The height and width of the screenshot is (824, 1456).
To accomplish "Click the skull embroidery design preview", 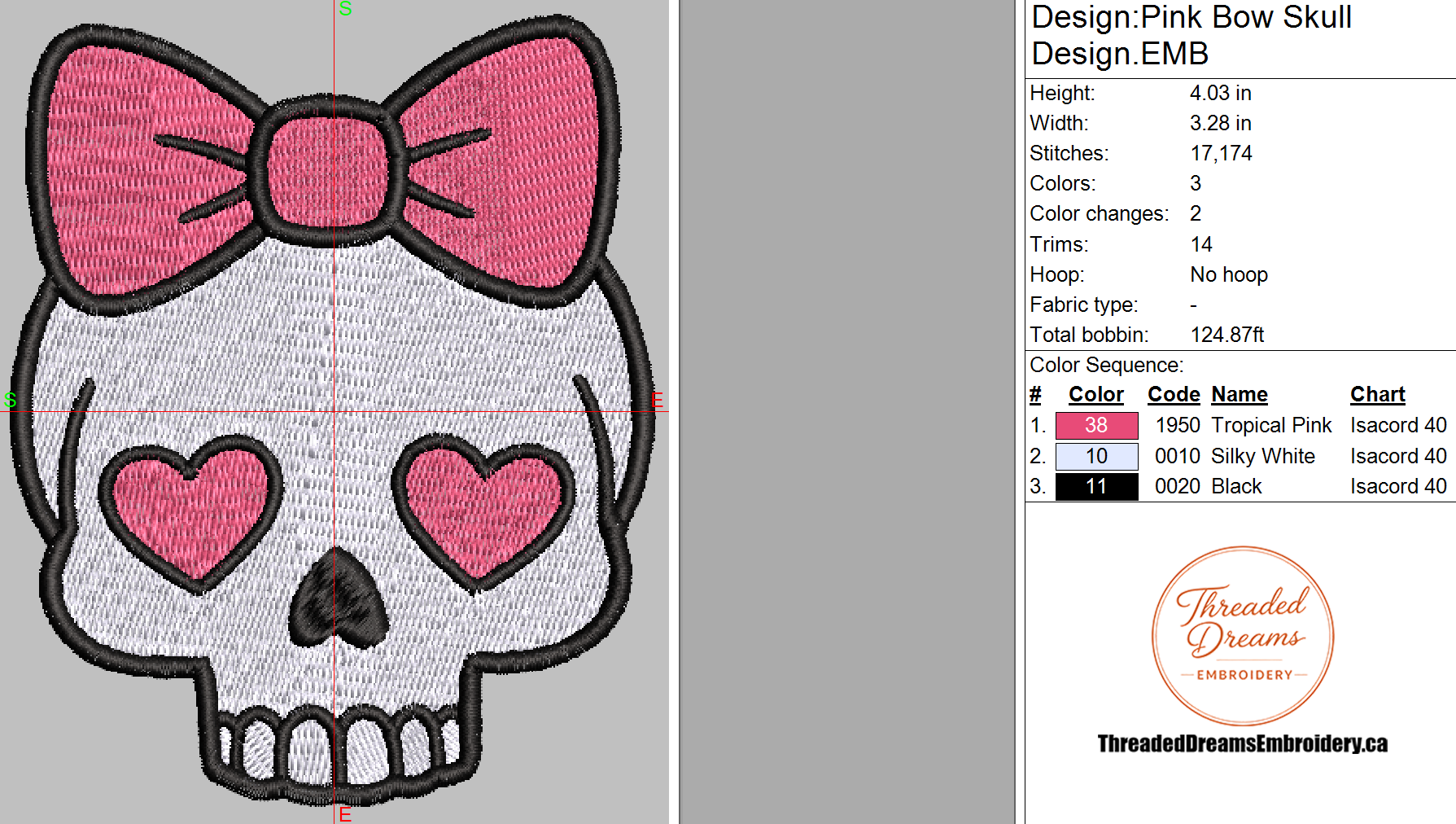I will (334, 411).
